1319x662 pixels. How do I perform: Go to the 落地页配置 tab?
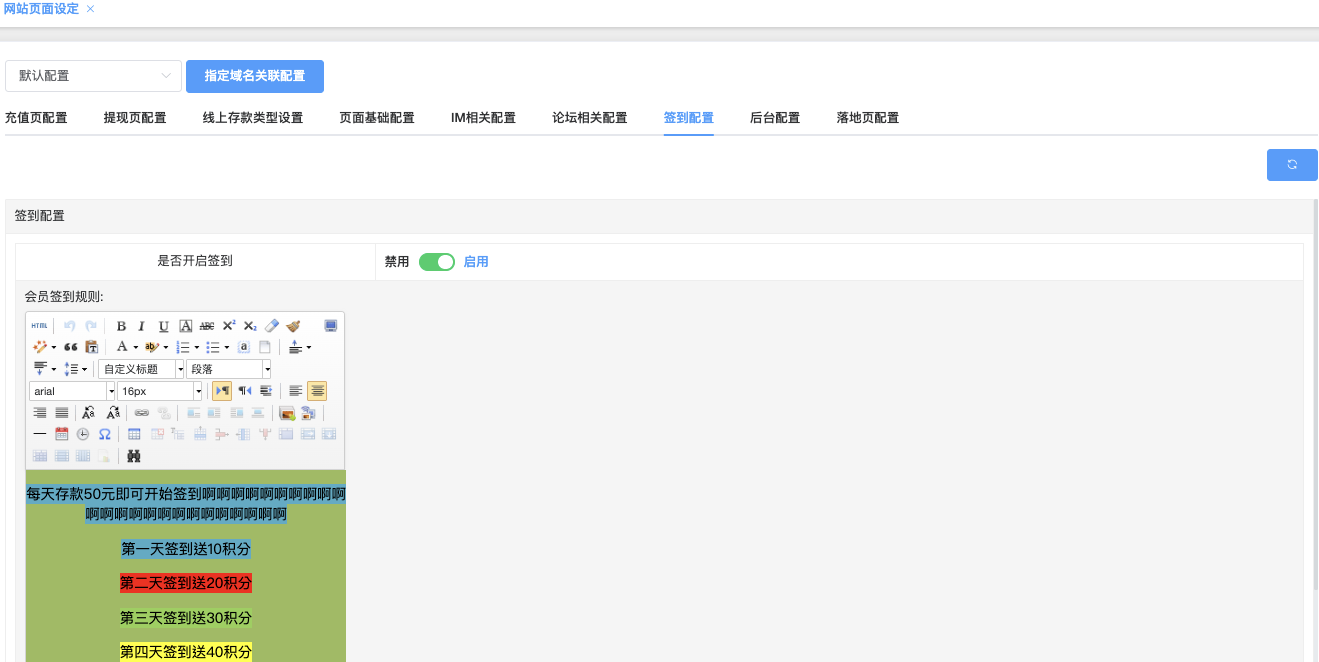coord(867,118)
